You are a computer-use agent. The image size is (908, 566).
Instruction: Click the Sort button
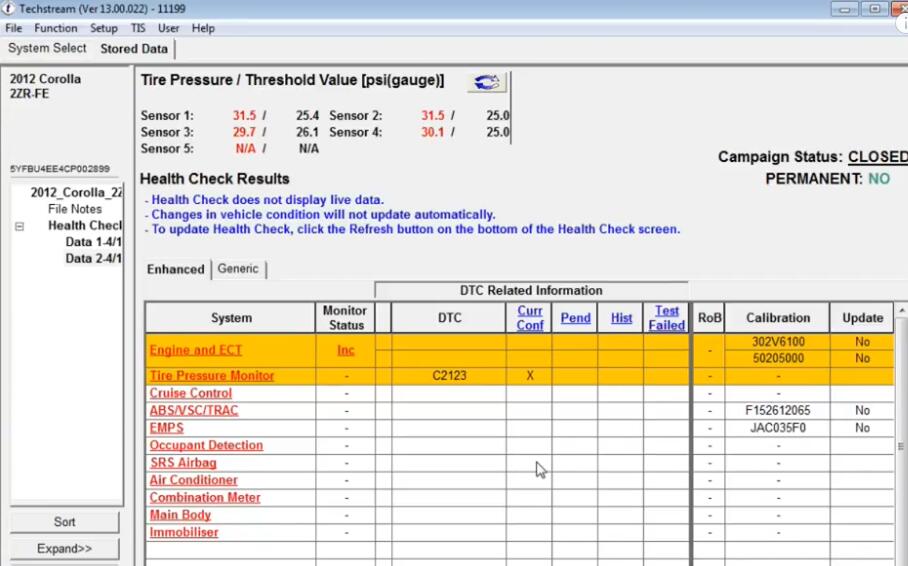[x=64, y=521]
